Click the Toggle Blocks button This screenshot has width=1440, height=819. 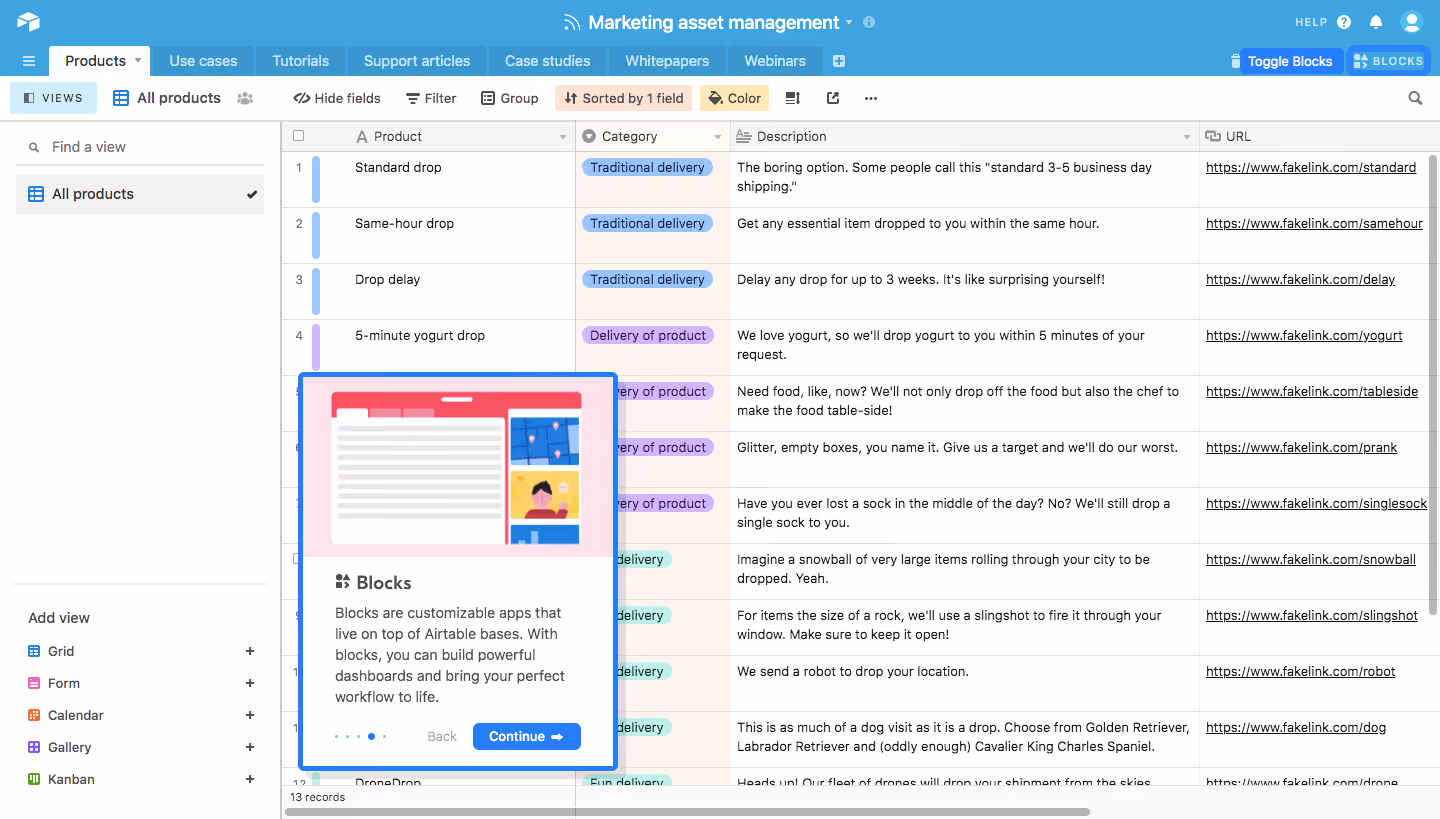click(x=1290, y=61)
